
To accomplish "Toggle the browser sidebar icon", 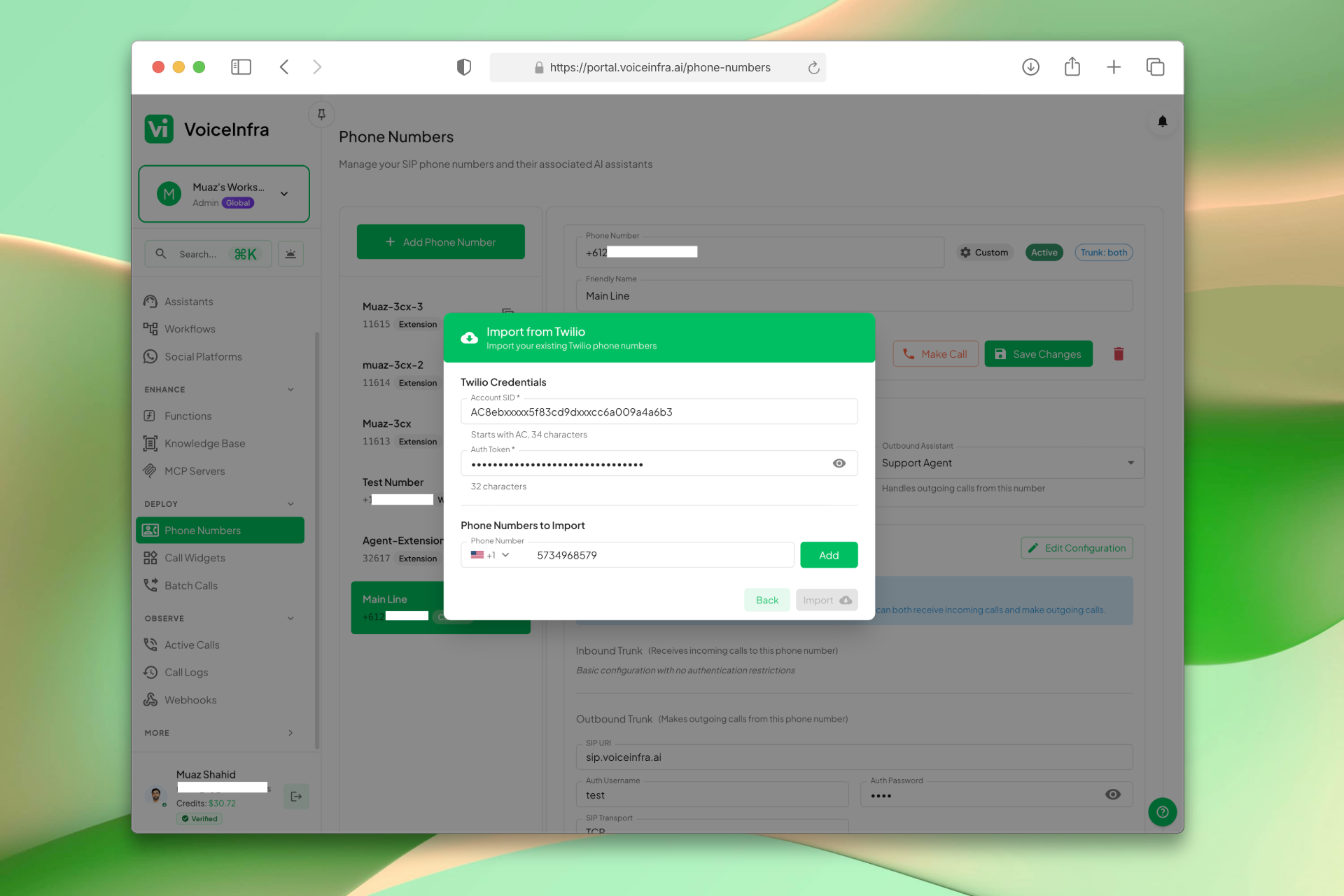I will [241, 67].
